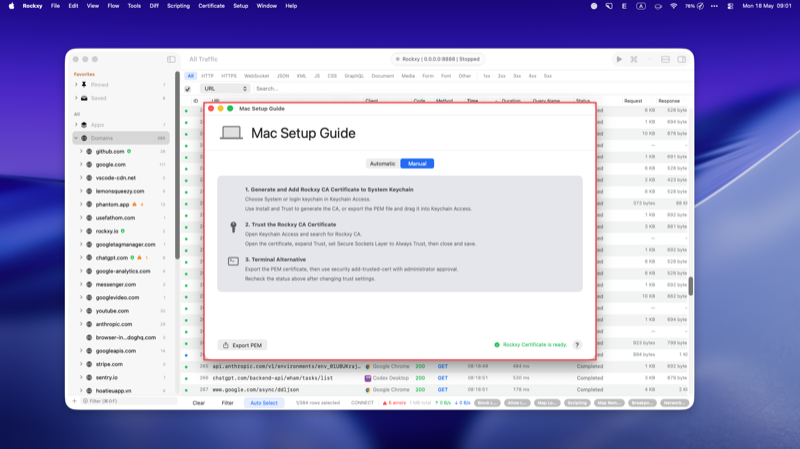Start proxy with the play icon
The image size is (800, 449).
619,59
